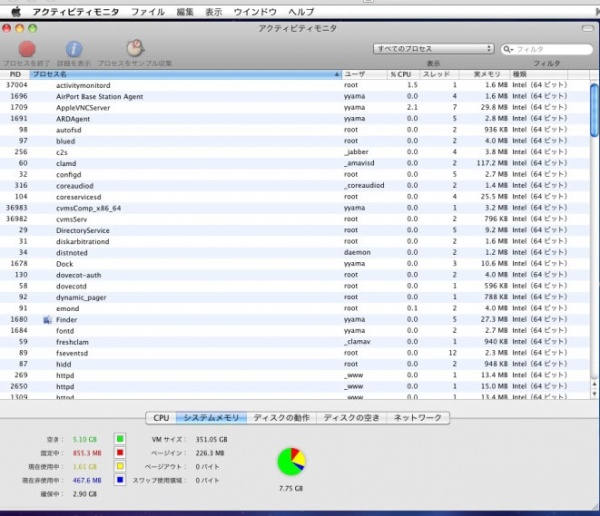Select the clamd process row

pyautogui.click(x=295, y=163)
